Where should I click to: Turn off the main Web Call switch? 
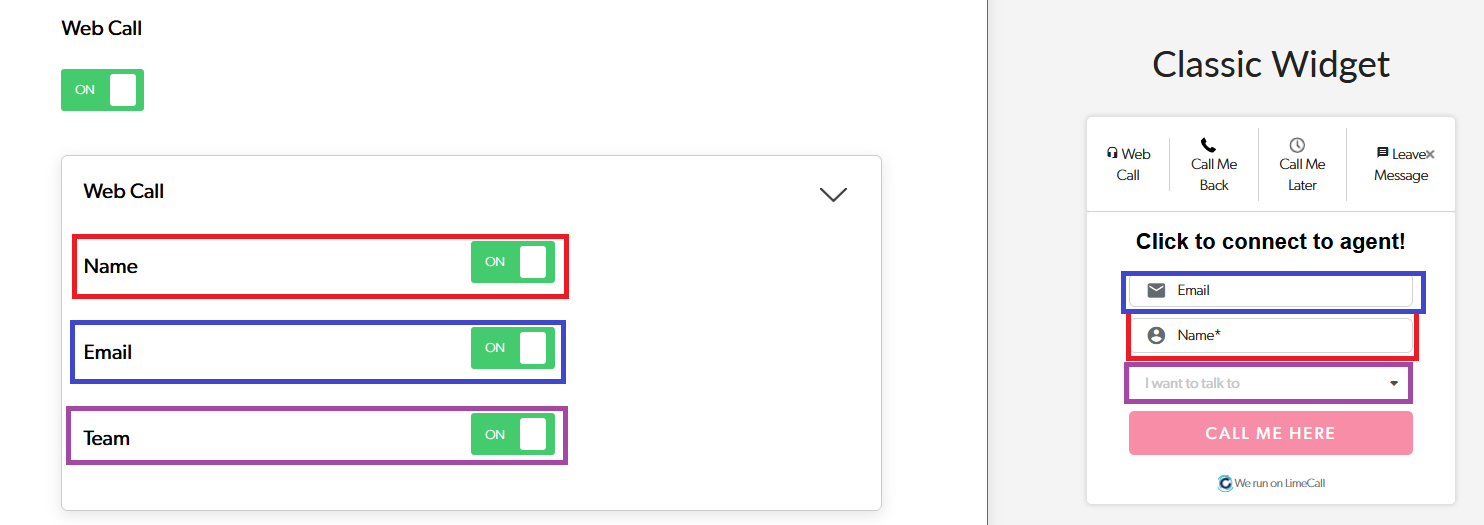click(102, 90)
